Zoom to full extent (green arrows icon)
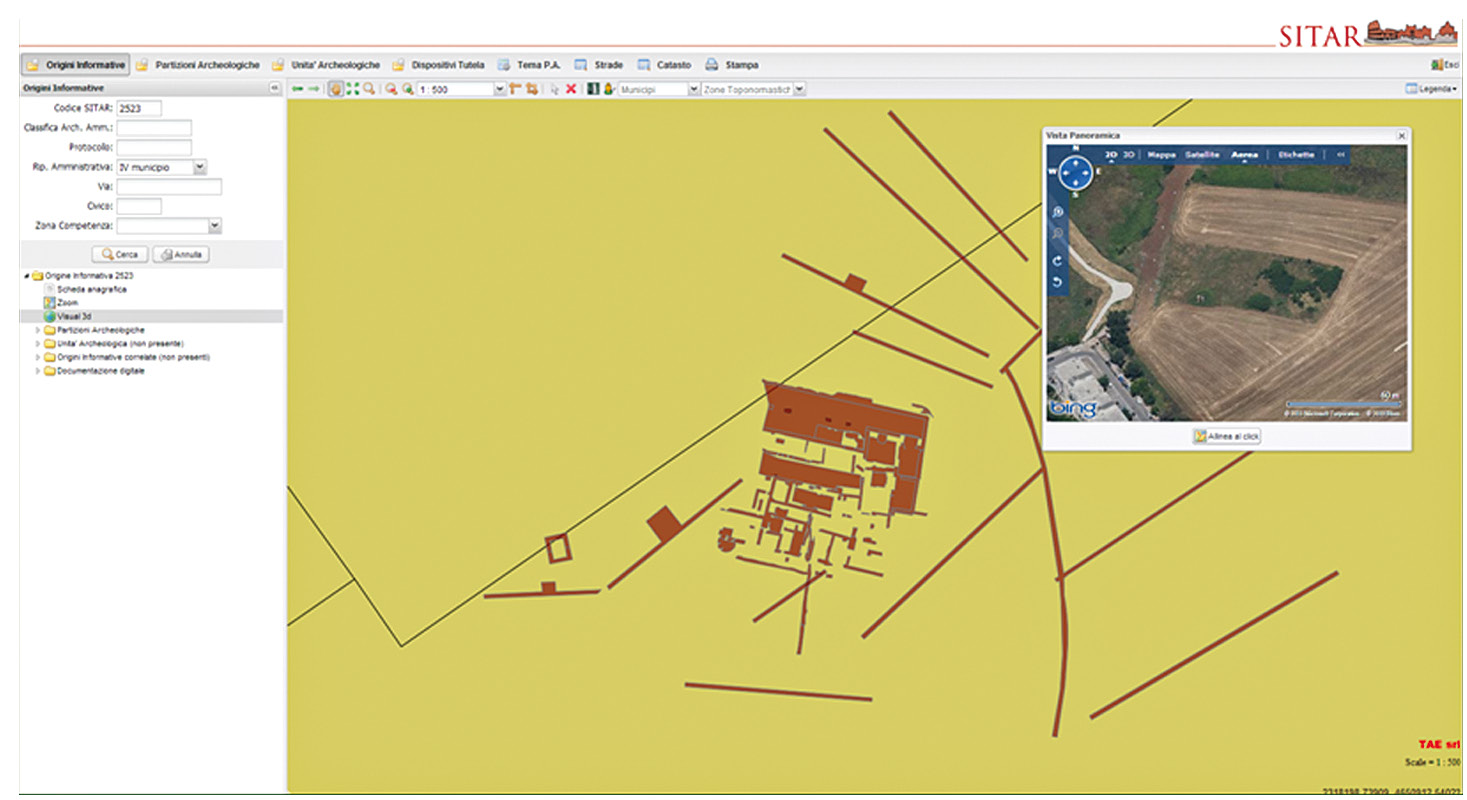The image size is (1467, 800). (x=352, y=89)
